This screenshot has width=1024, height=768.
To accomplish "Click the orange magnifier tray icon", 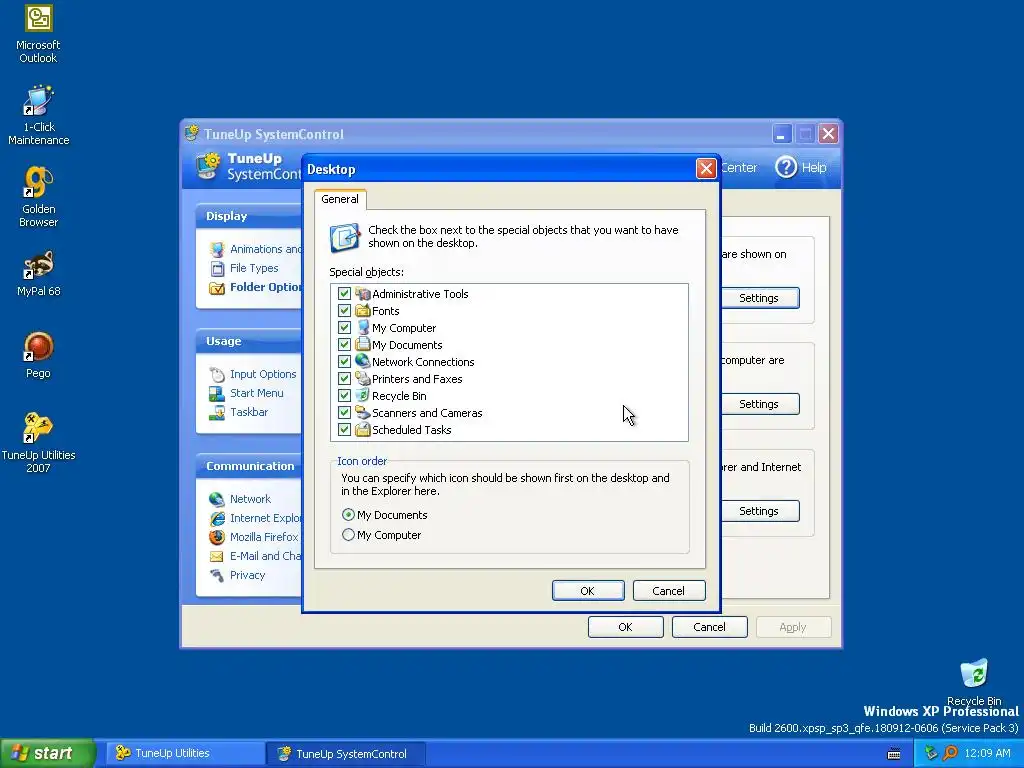I will 950,753.
